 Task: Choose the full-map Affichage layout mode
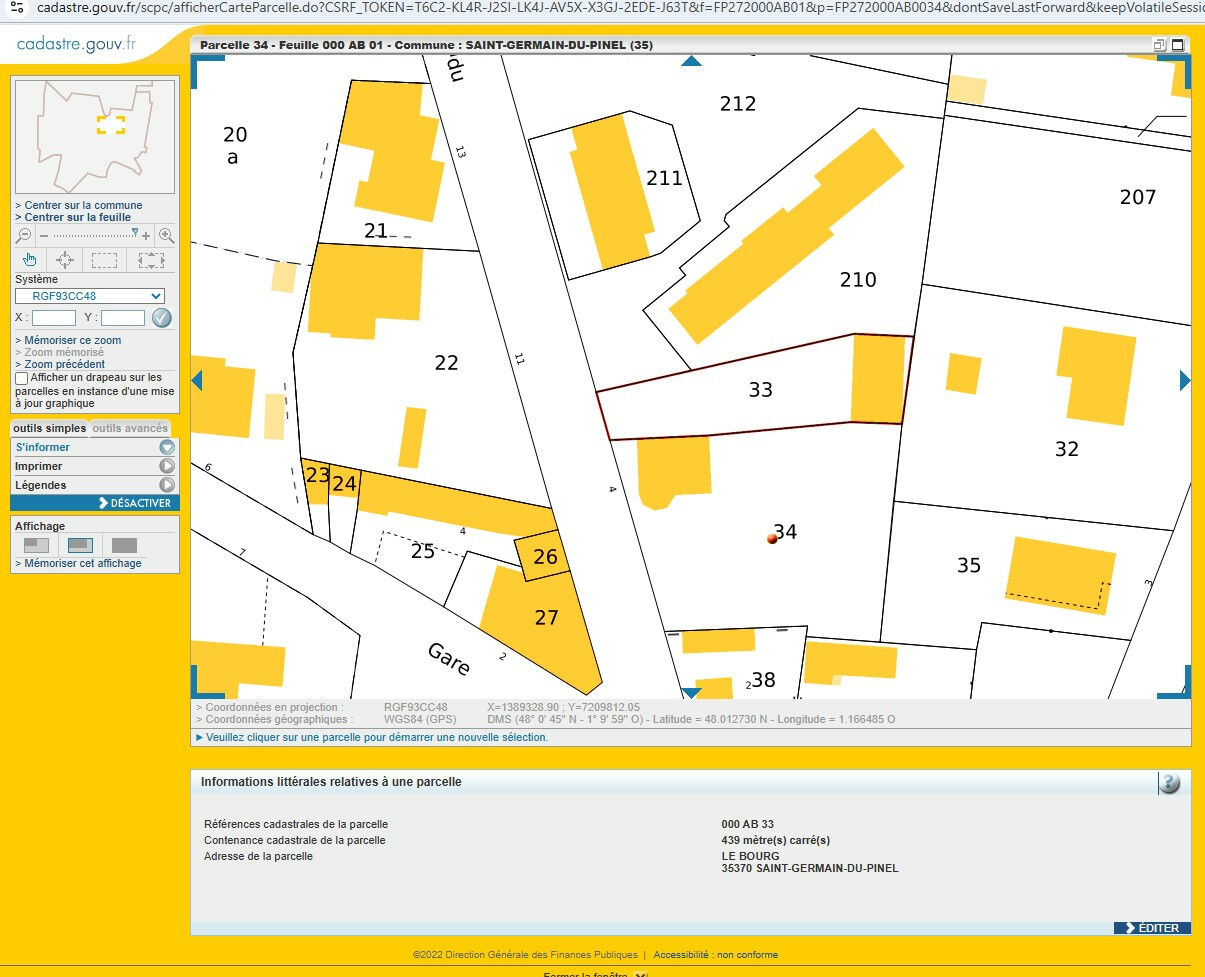[x=124, y=545]
